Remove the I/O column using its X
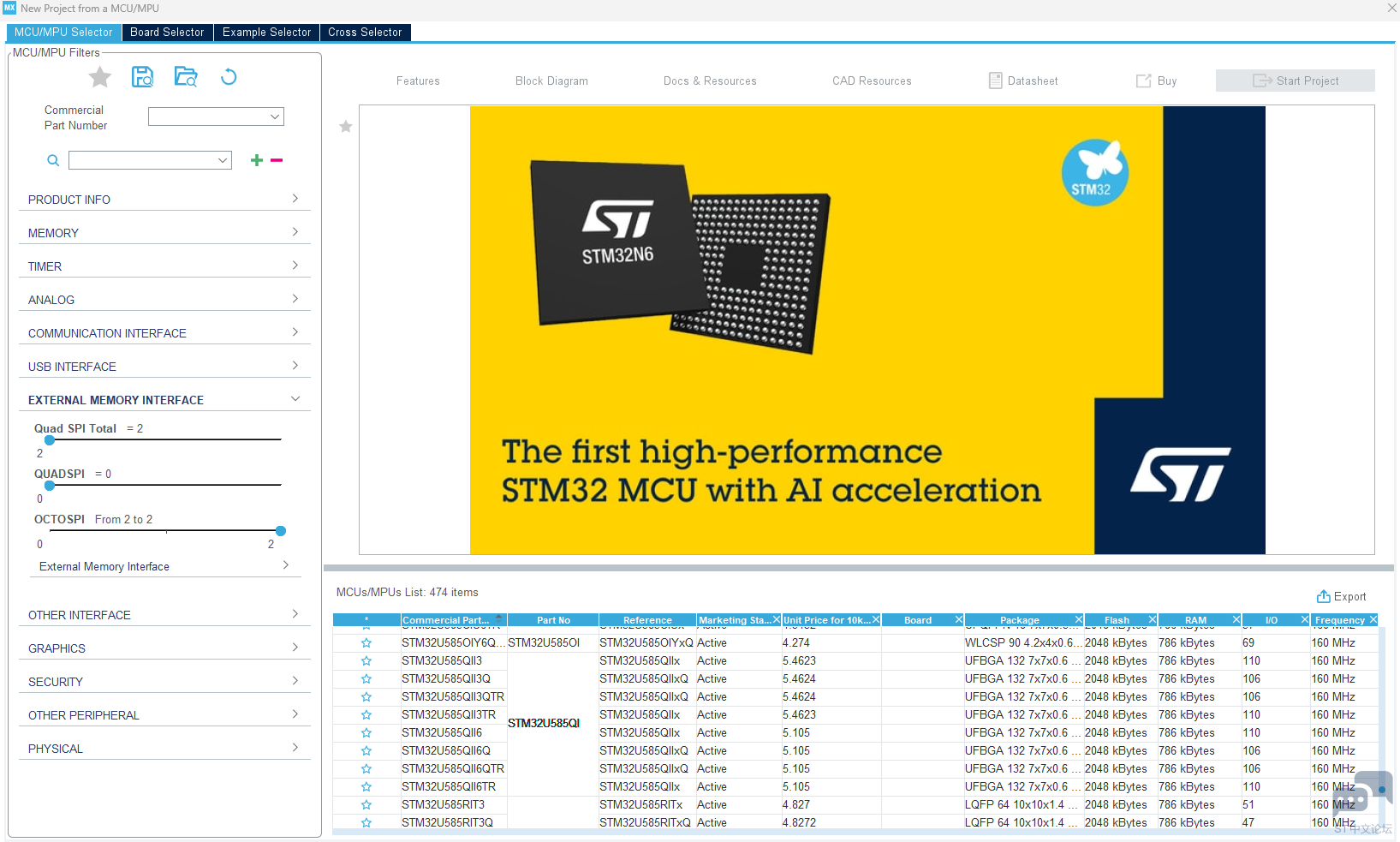Screen dimensions: 1400x842 coord(1305,619)
